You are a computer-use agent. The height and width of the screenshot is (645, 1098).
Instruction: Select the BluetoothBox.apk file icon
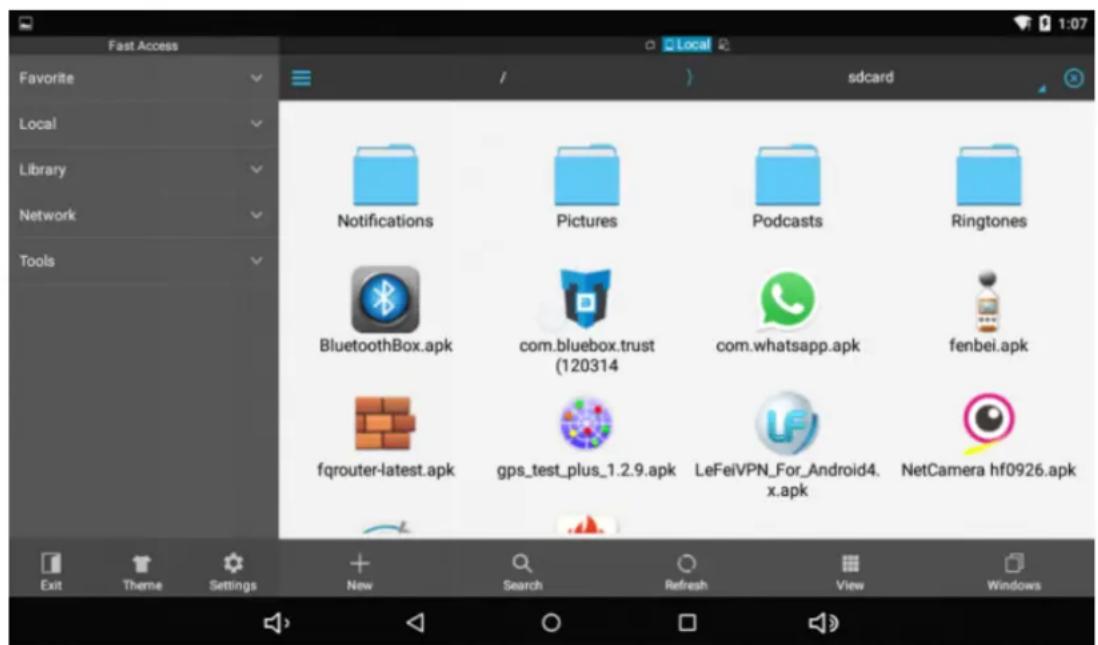pyautogui.click(x=385, y=299)
